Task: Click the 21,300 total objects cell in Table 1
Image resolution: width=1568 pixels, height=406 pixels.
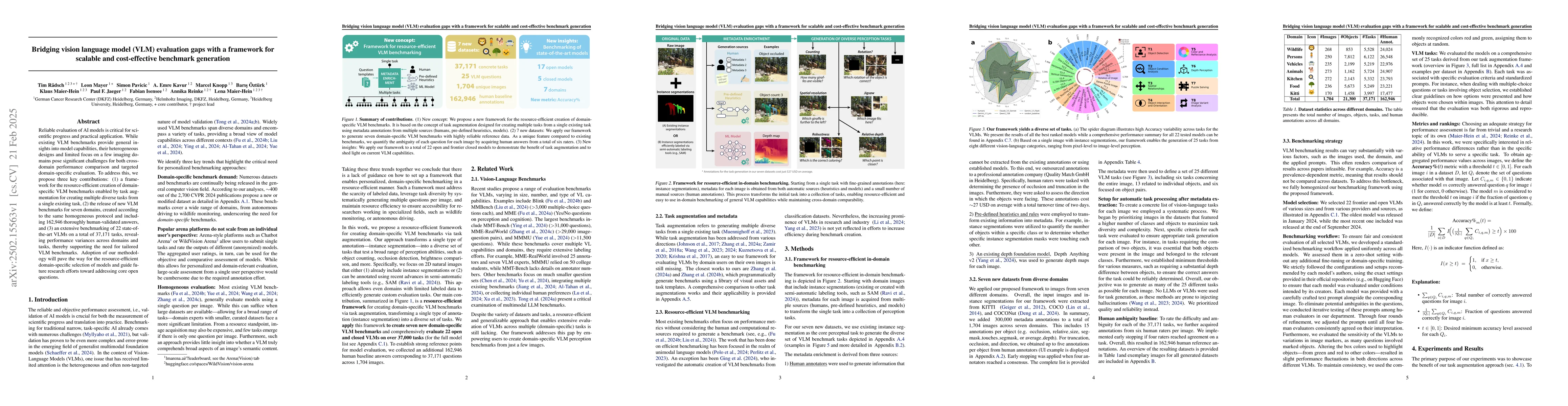Action: [x=1349, y=98]
